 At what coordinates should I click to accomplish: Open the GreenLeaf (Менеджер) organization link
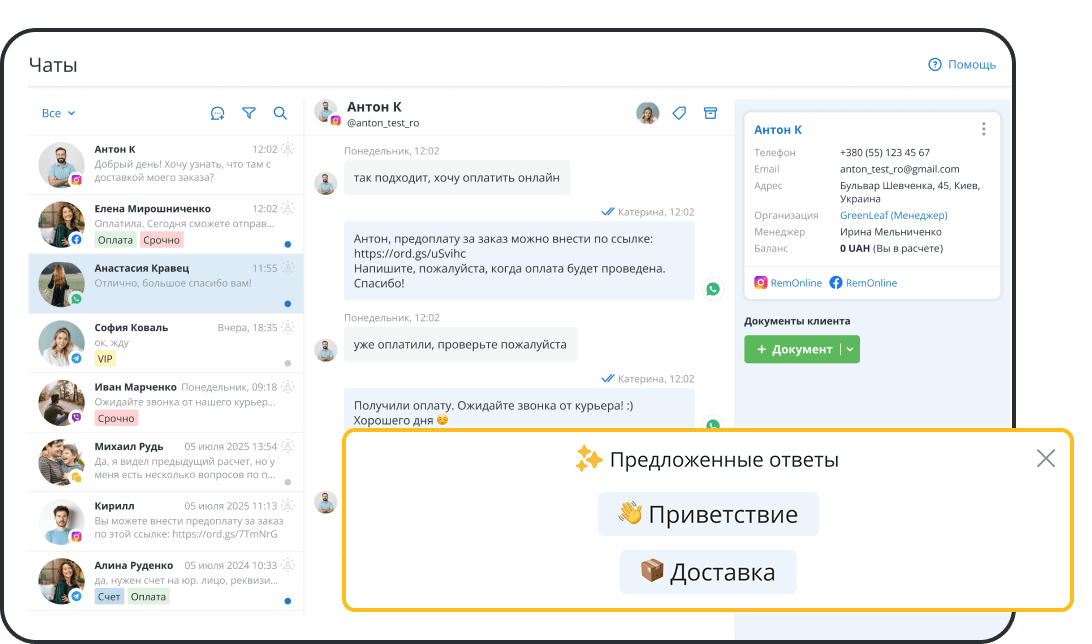click(893, 214)
